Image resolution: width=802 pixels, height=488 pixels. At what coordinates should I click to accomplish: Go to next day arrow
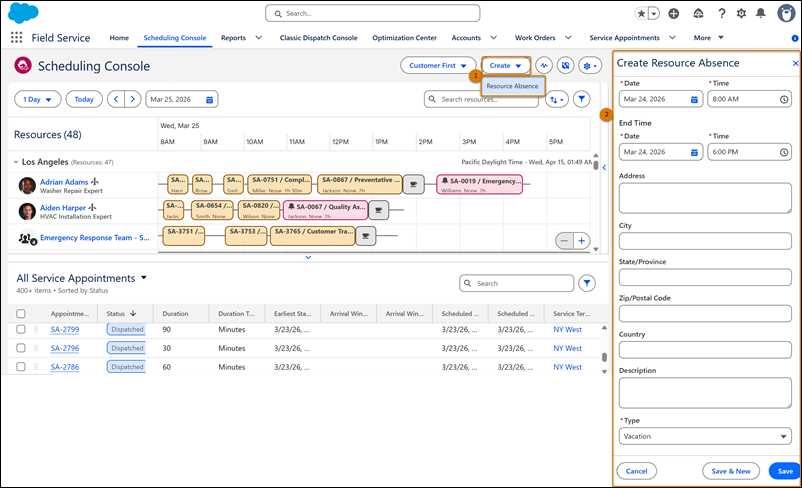[x=133, y=99]
